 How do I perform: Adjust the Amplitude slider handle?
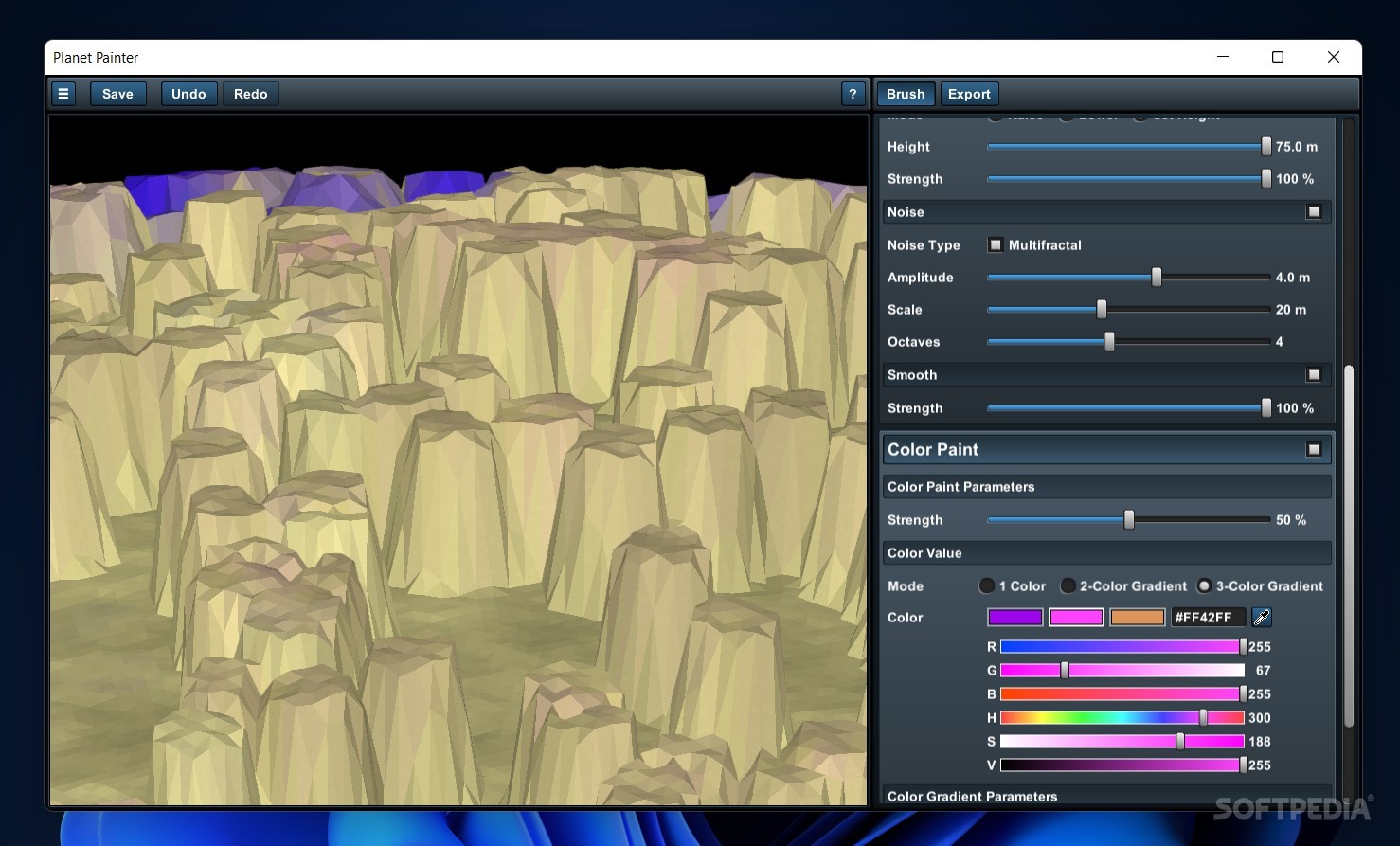[x=1157, y=278]
